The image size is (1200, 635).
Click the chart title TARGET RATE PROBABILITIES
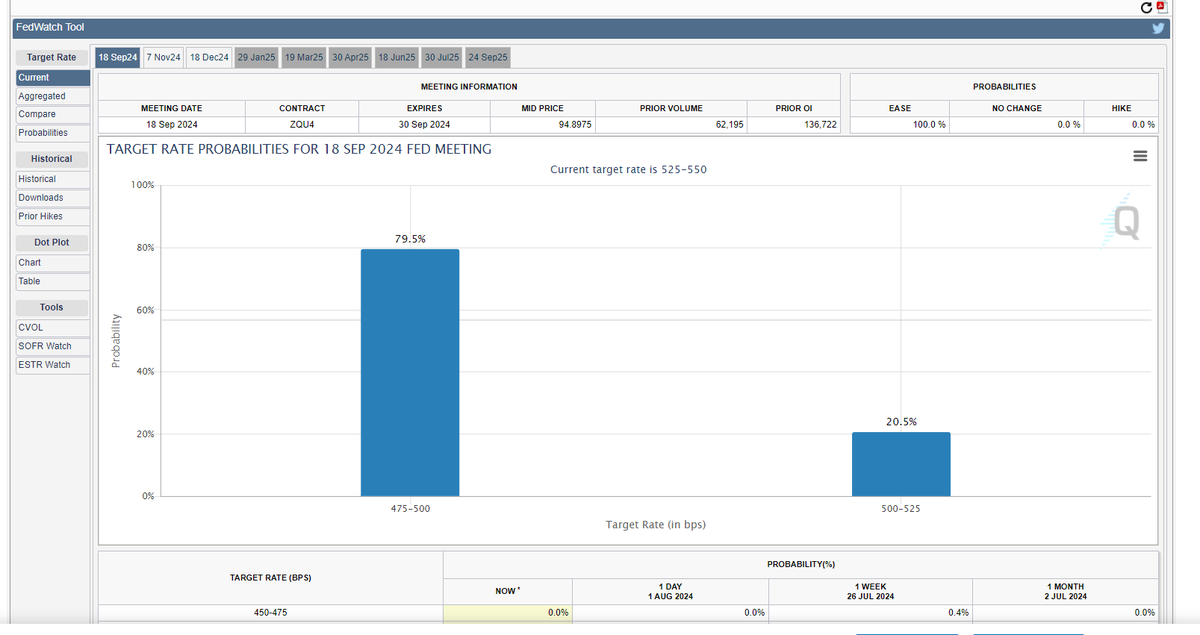(x=299, y=149)
